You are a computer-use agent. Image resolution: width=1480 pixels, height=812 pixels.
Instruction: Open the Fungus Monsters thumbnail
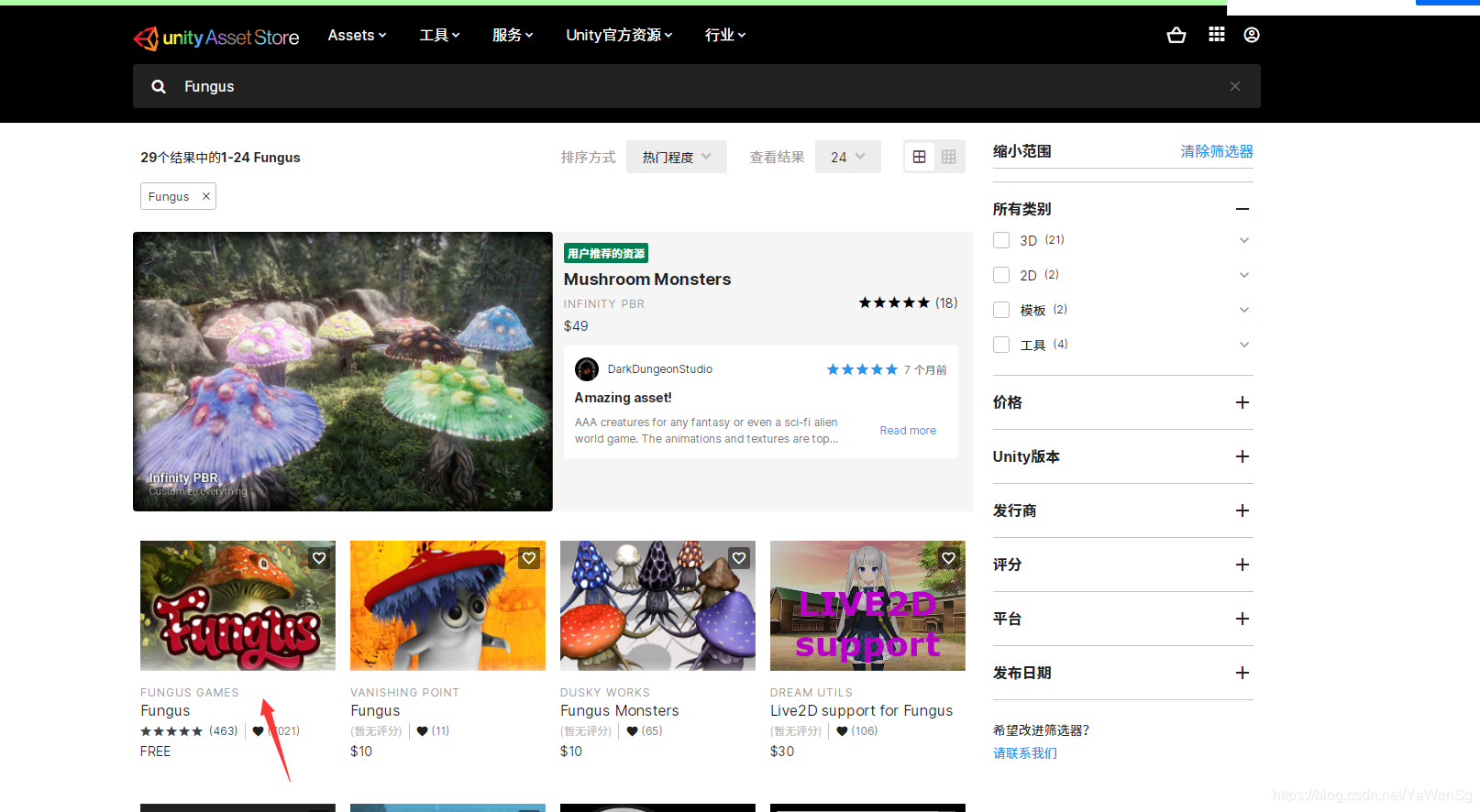657,606
